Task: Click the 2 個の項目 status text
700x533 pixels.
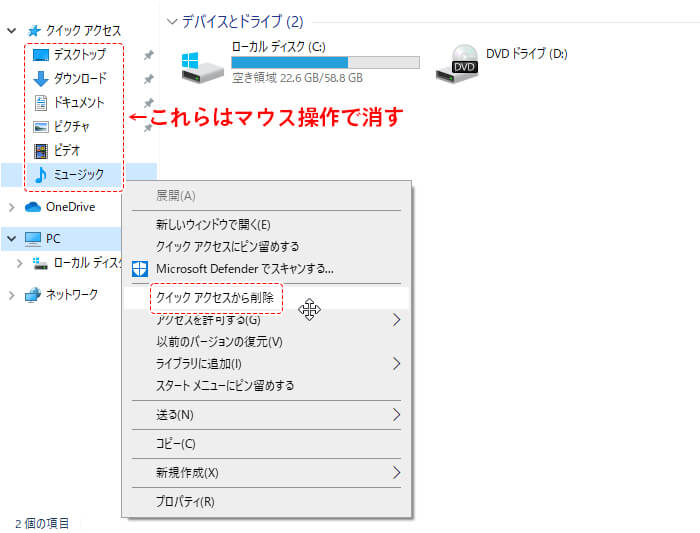Action: click(x=42, y=523)
